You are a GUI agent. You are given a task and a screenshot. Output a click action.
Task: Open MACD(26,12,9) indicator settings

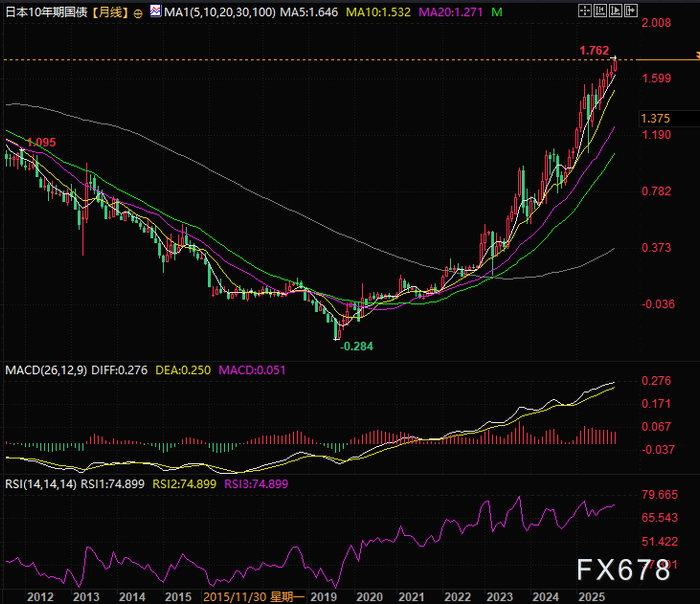click(x=46, y=370)
